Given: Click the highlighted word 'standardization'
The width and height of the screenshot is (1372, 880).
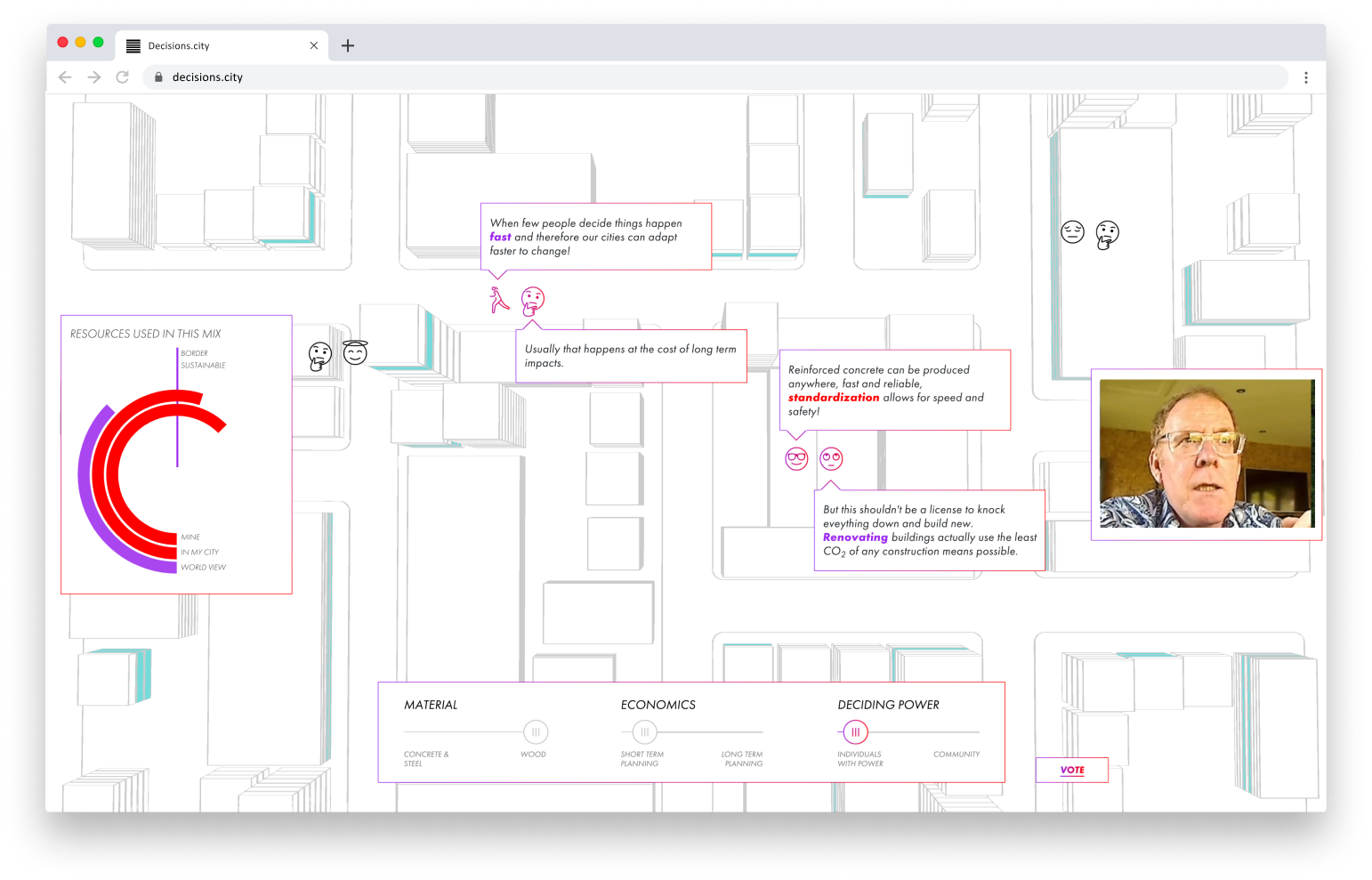Looking at the screenshot, I should tap(833, 398).
